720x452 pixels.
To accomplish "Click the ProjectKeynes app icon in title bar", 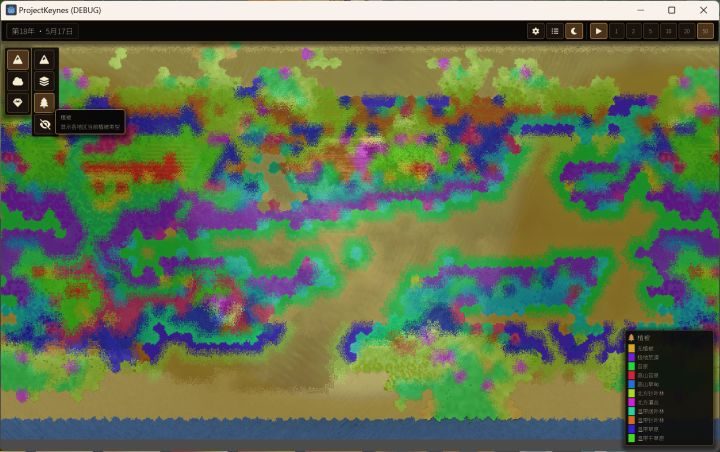I will click(11, 10).
